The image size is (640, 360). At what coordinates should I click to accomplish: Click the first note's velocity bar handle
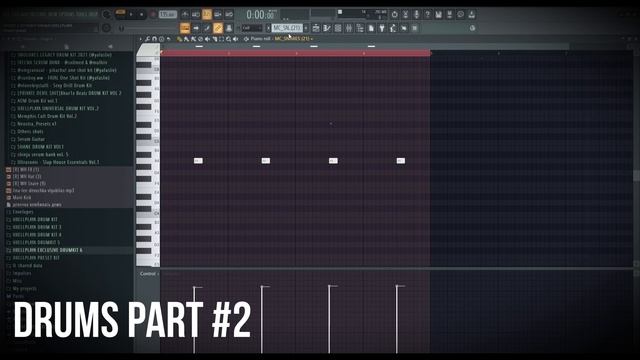tap(195, 287)
